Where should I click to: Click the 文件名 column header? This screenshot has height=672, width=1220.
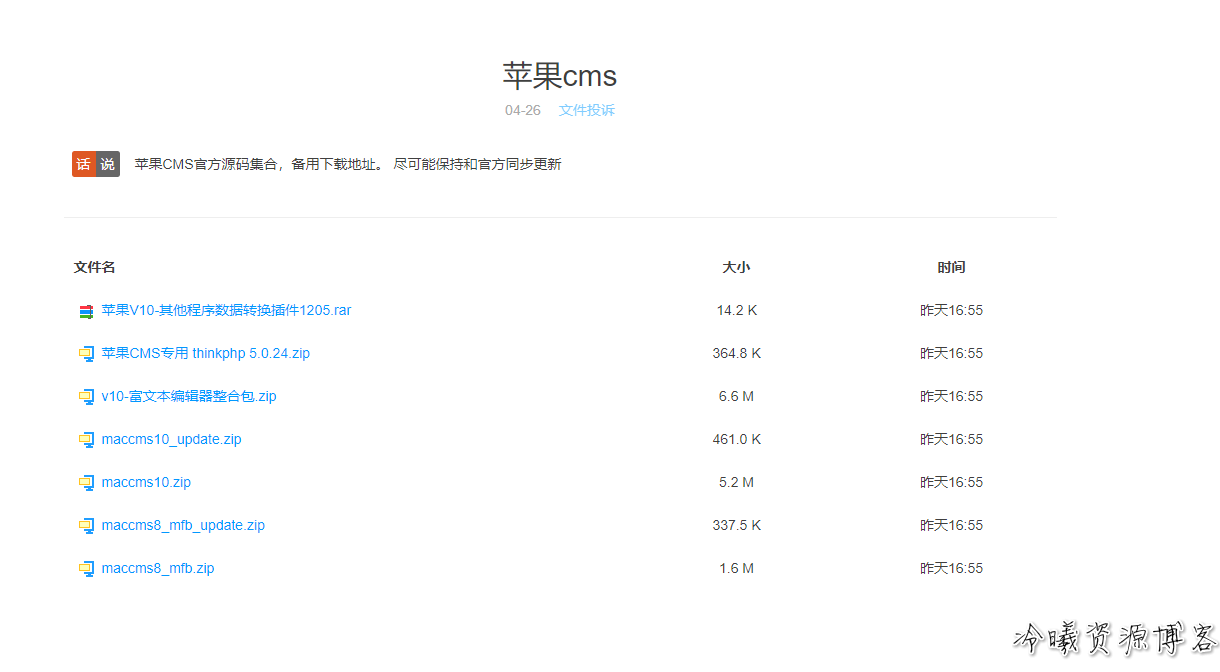tap(94, 267)
